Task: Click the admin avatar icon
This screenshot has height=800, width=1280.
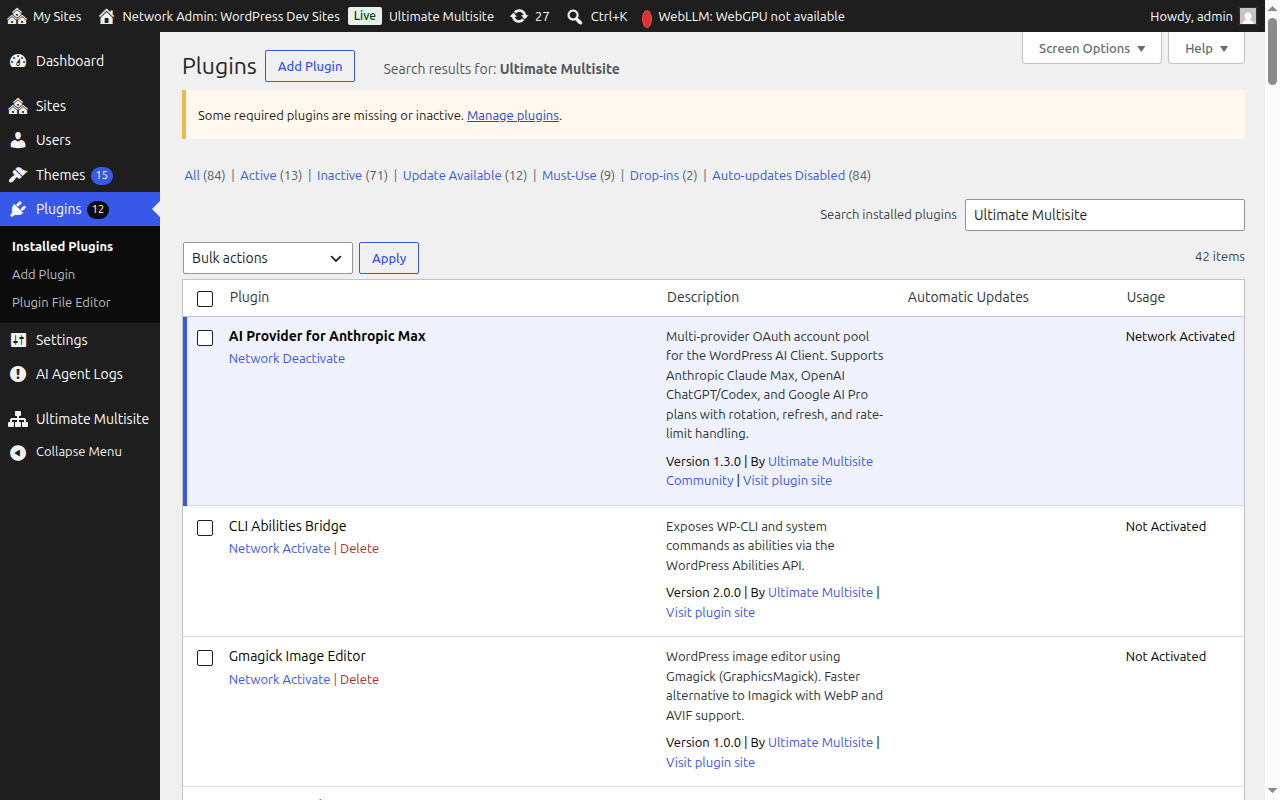Action: pos(1247,16)
